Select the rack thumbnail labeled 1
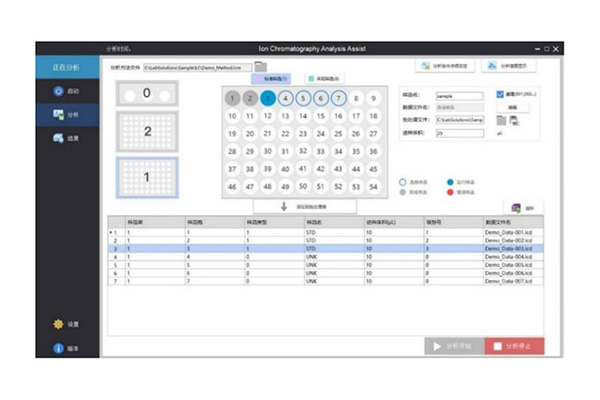600x400 pixels. click(147, 177)
